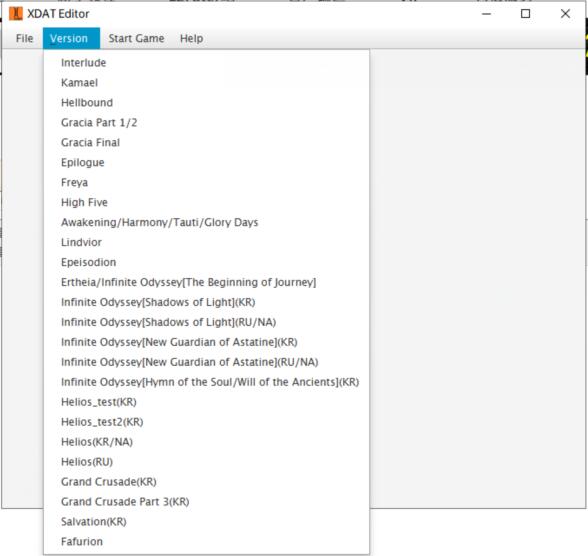This screenshot has height=556, width=588.
Task: Pick Grand Crusade Part 3(KR) version
Action: coord(206,502)
